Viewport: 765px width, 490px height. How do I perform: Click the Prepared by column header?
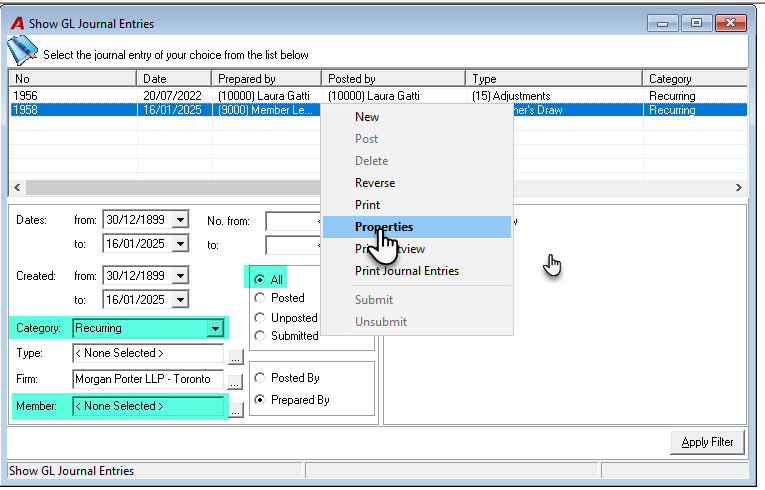(x=267, y=79)
